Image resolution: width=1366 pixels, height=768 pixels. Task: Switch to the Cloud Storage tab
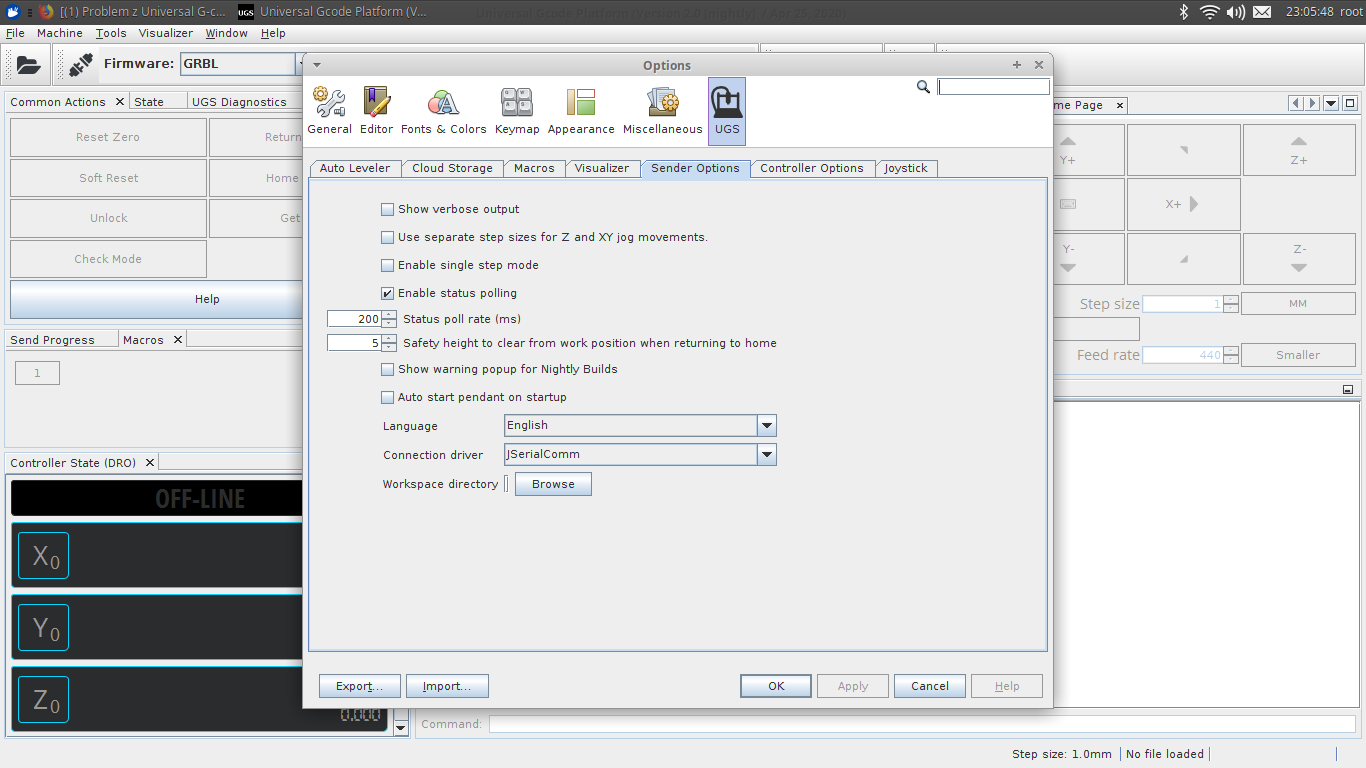pyautogui.click(x=452, y=168)
